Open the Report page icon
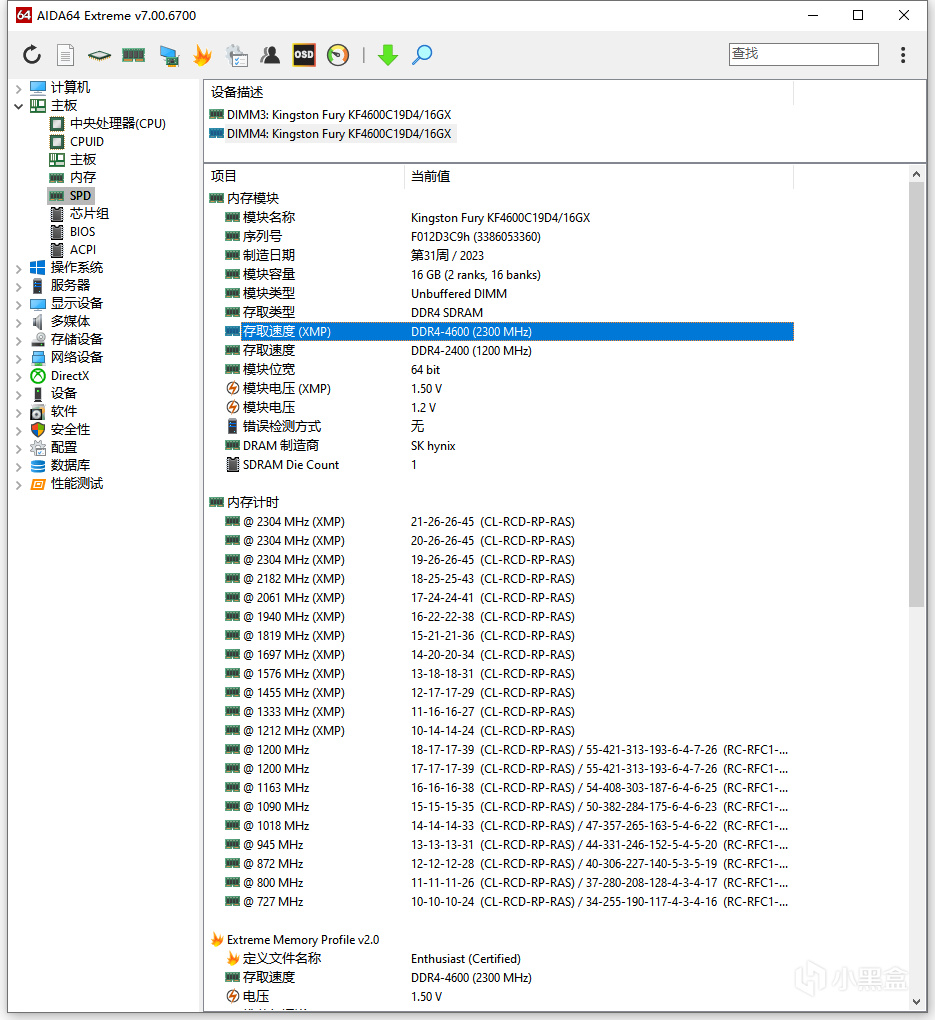Viewport: 935px width, 1020px height. click(x=66, y=55)
